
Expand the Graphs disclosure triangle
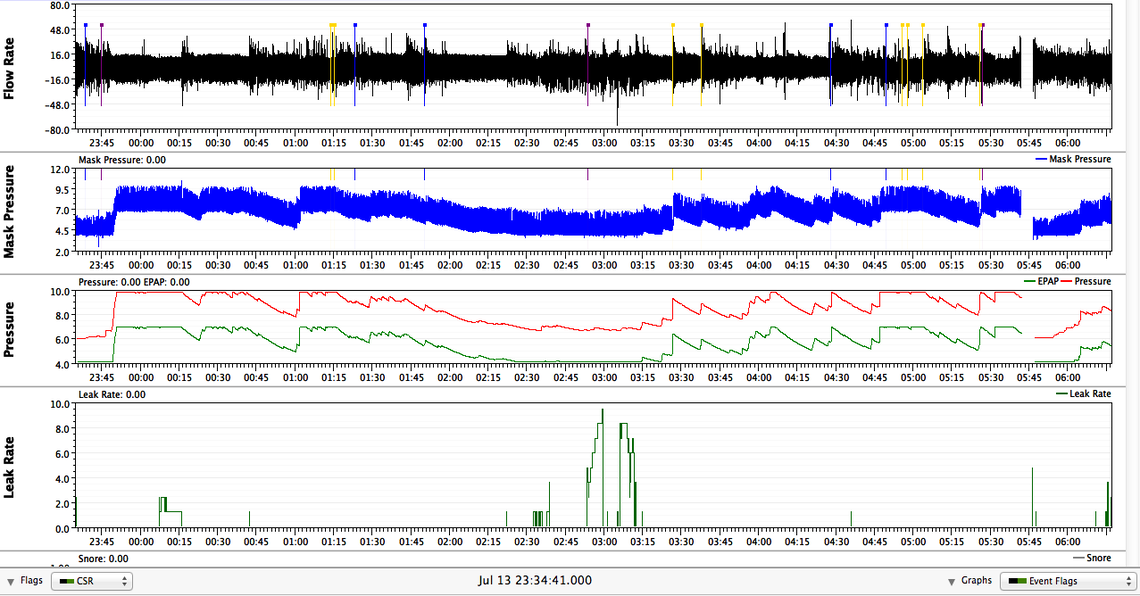952,582
